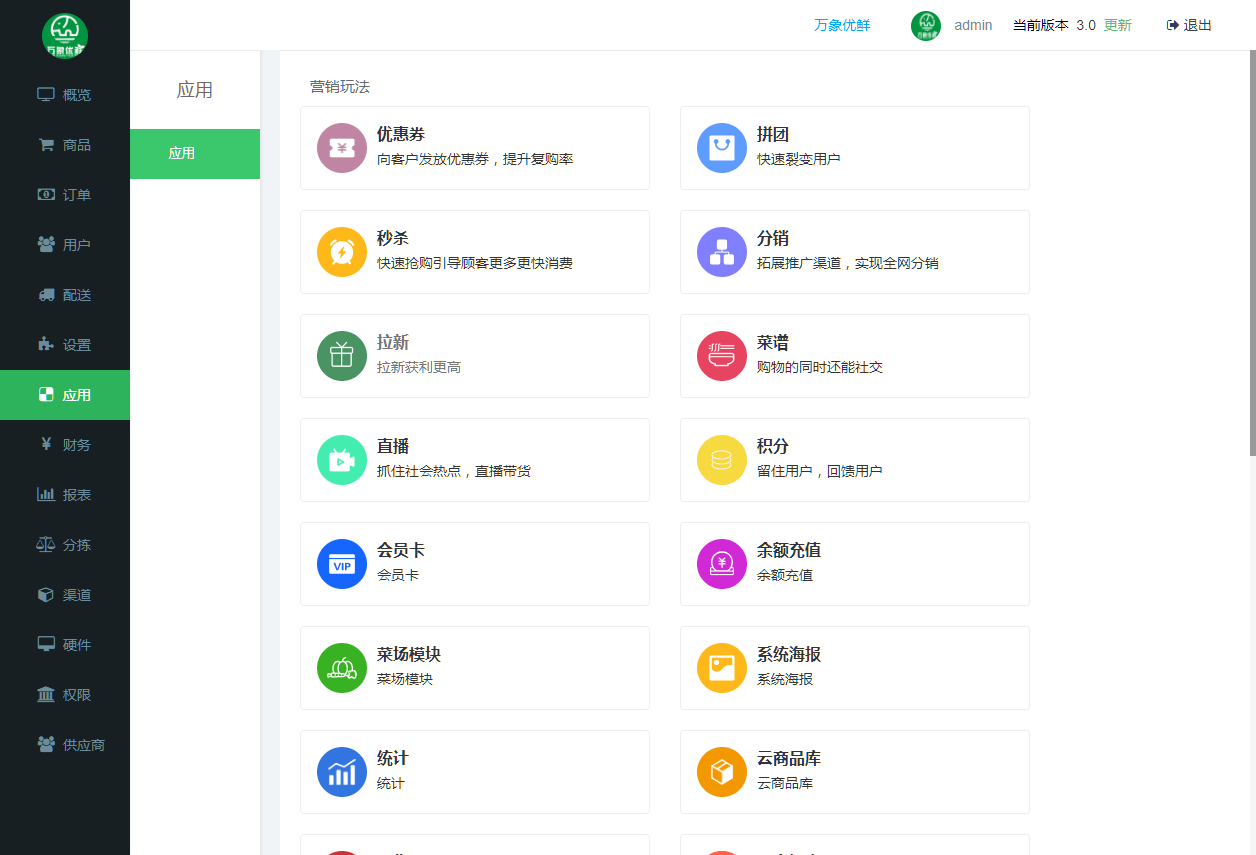Click the flash sale (秒杀) alarm clock icon
This screenshot has width=1256, height=855.
[x=342, y=252]
